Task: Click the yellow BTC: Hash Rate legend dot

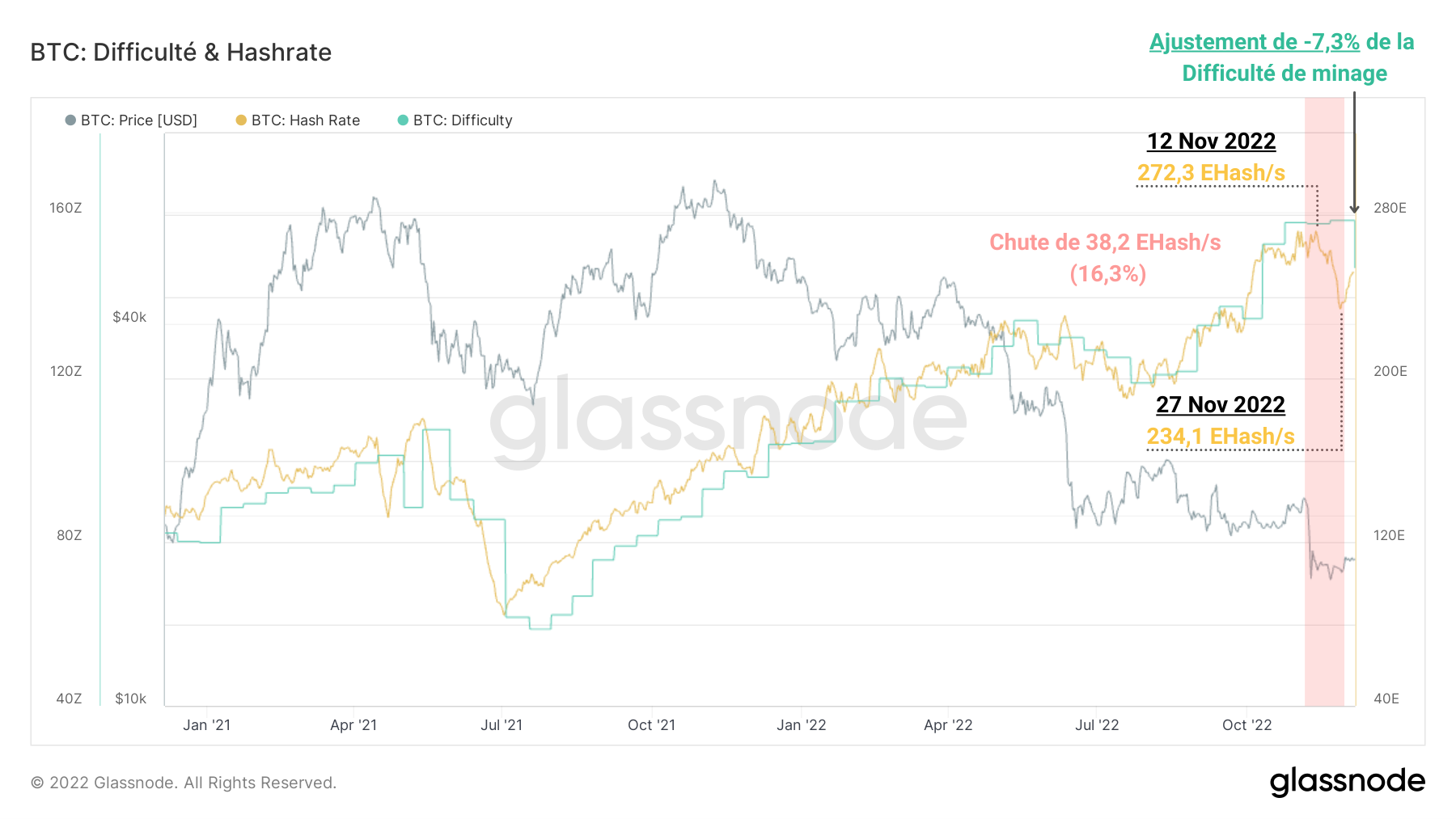Action: coord(241,120)
